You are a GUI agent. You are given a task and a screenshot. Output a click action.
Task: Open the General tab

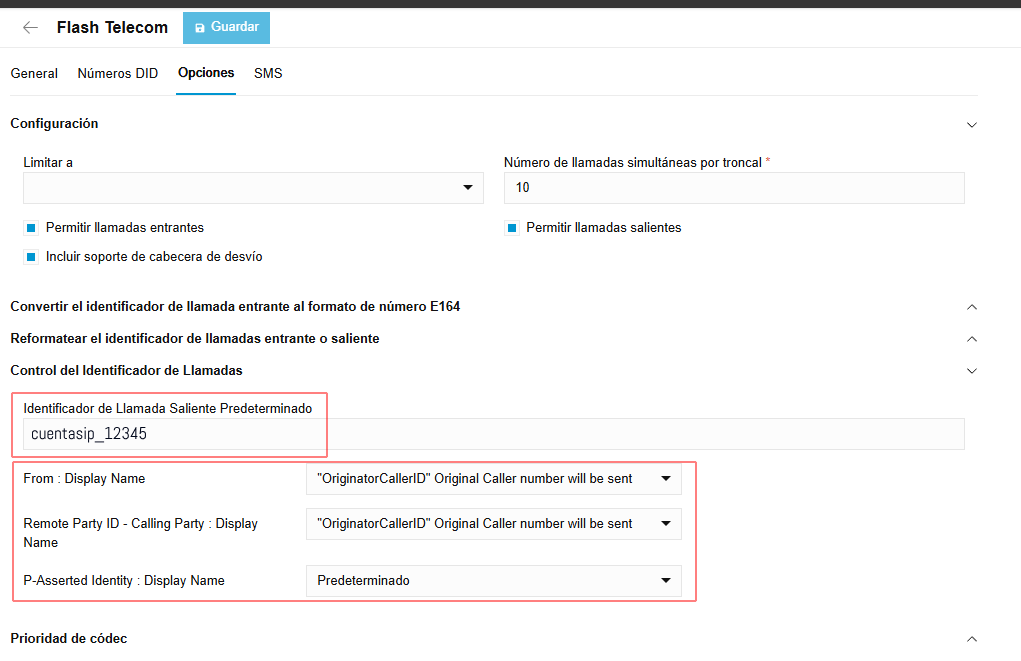coord(34,73)
